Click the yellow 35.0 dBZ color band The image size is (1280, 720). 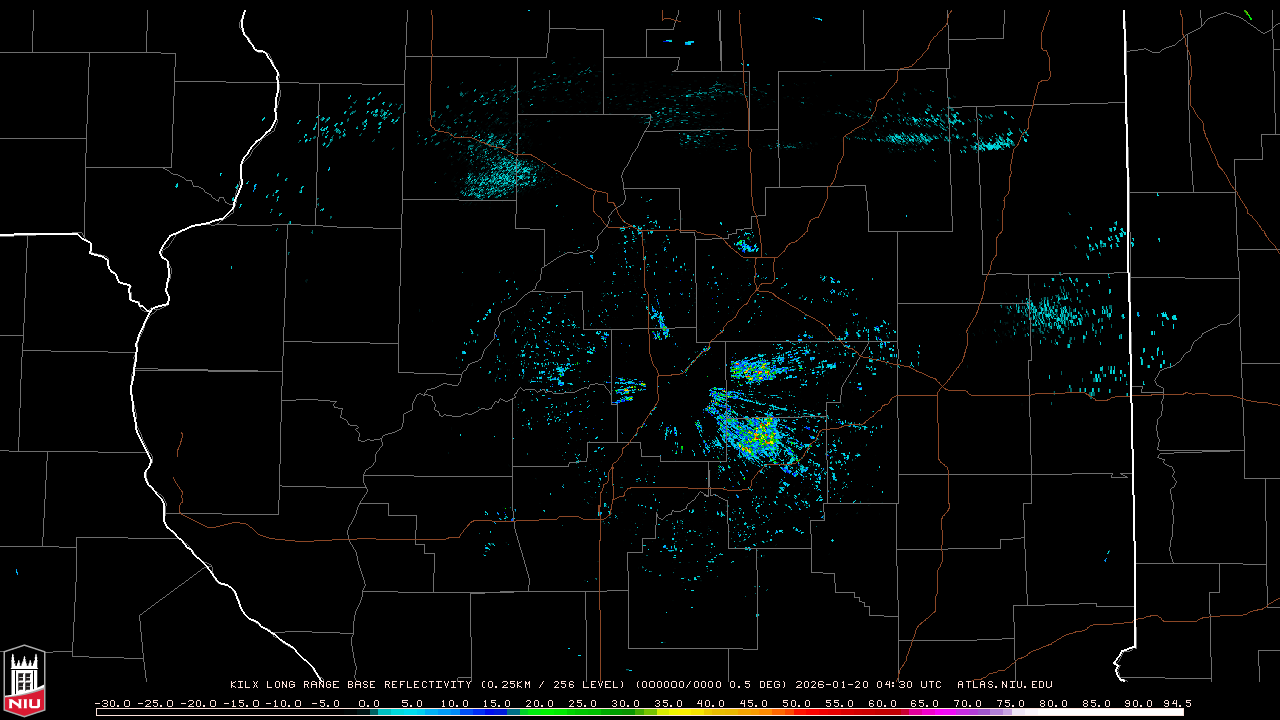(667, 712)
